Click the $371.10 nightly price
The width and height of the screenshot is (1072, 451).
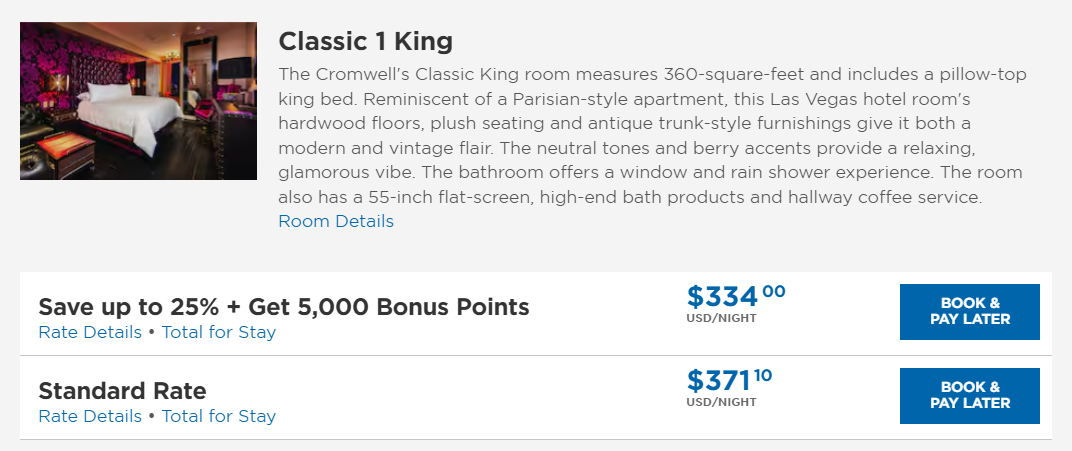tap(729, 381)
